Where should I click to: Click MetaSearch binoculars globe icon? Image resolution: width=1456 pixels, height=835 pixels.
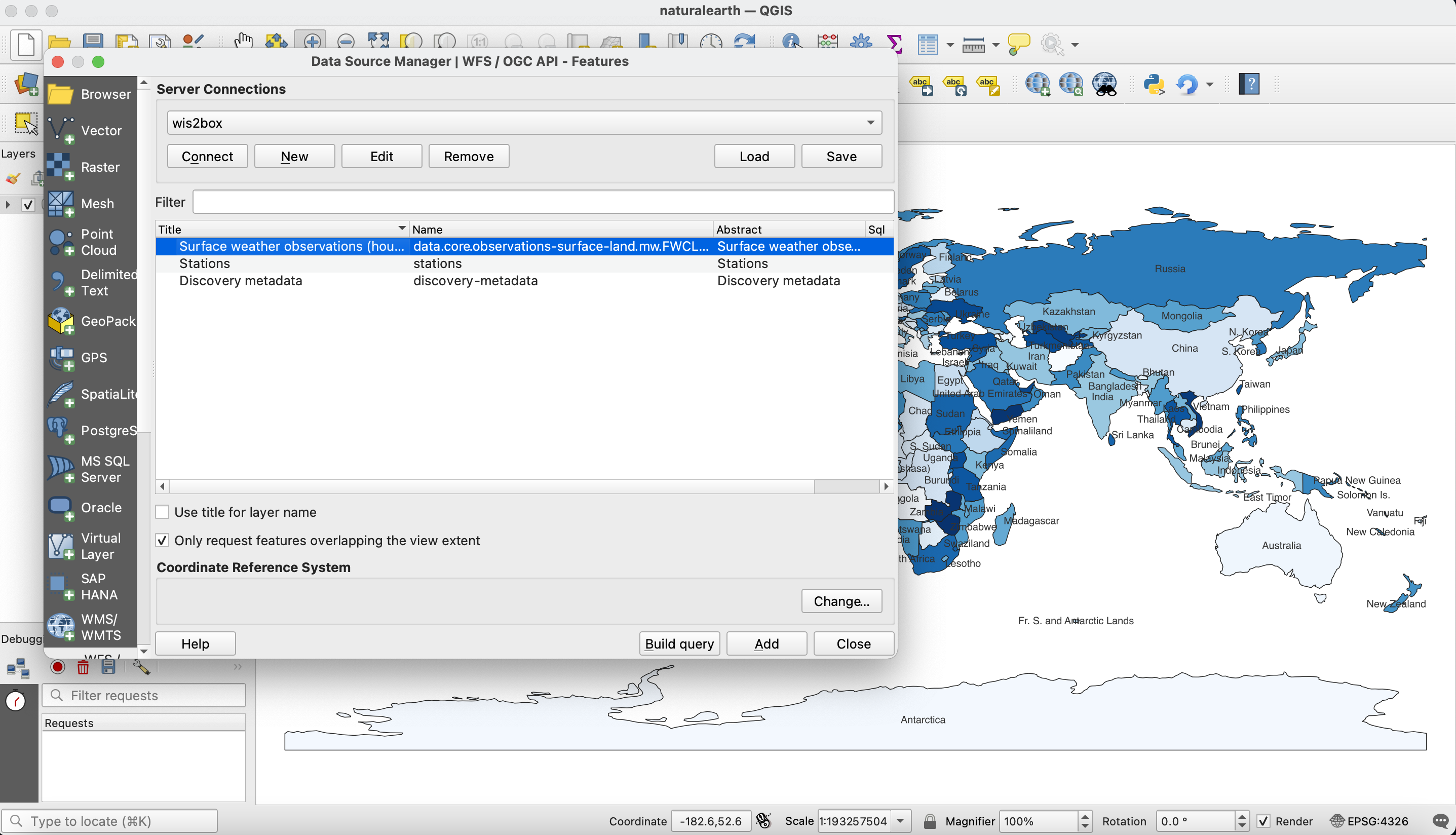[1104, 85]
